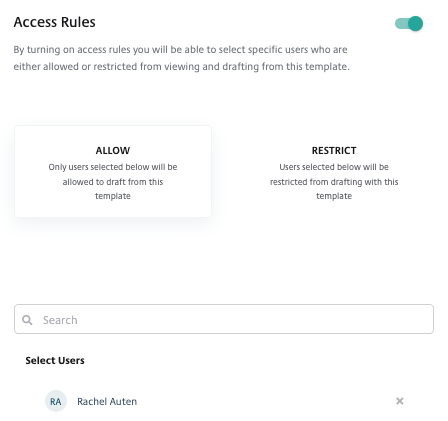Choose the RESTRICT access rule option
Viewport: 448px width, 421px height.
click(334, 171)
